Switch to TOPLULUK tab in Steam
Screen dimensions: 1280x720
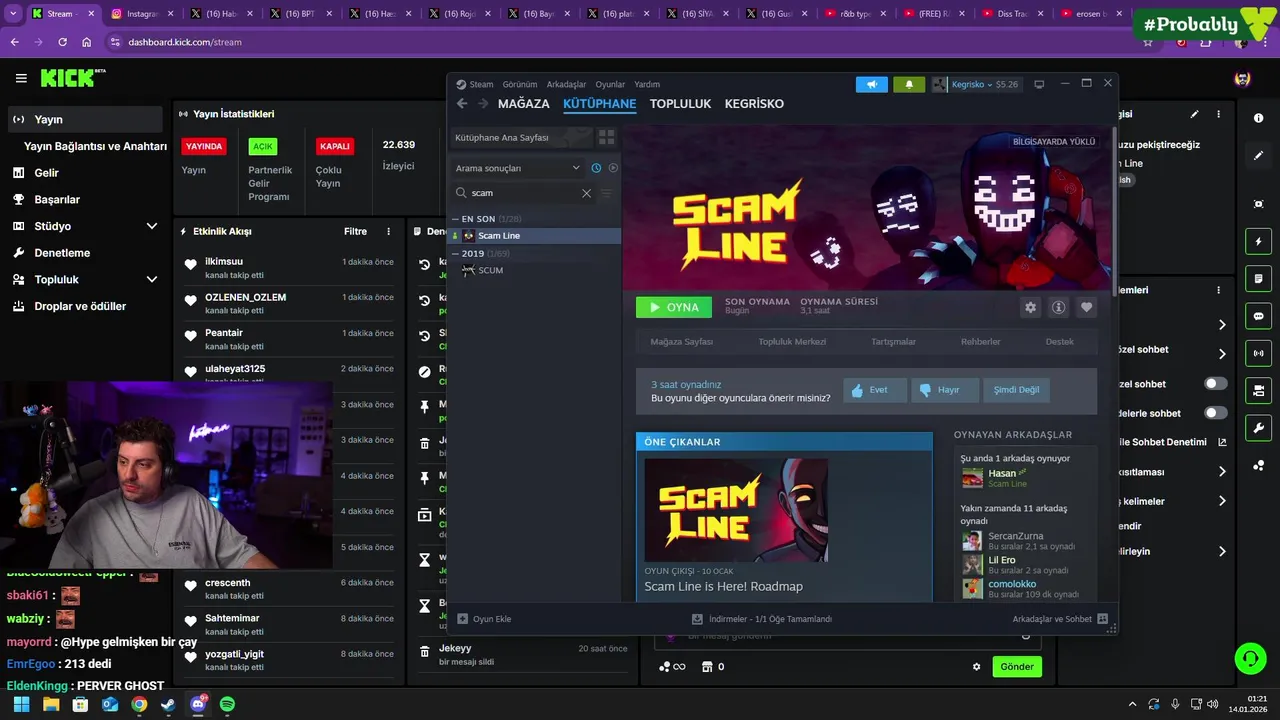pyautogui.click(x=680, y=104)
